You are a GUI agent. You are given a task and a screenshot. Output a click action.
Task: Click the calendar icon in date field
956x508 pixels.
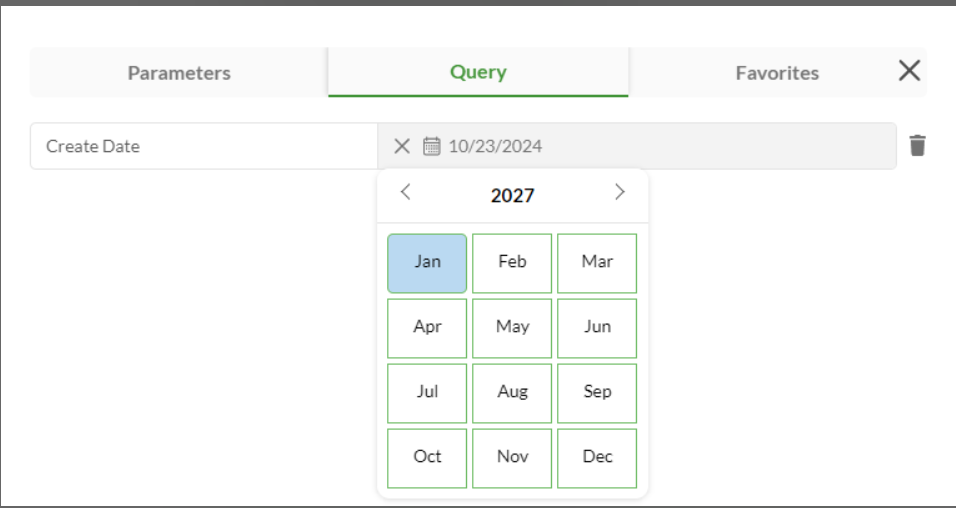(x=431, y=146)
